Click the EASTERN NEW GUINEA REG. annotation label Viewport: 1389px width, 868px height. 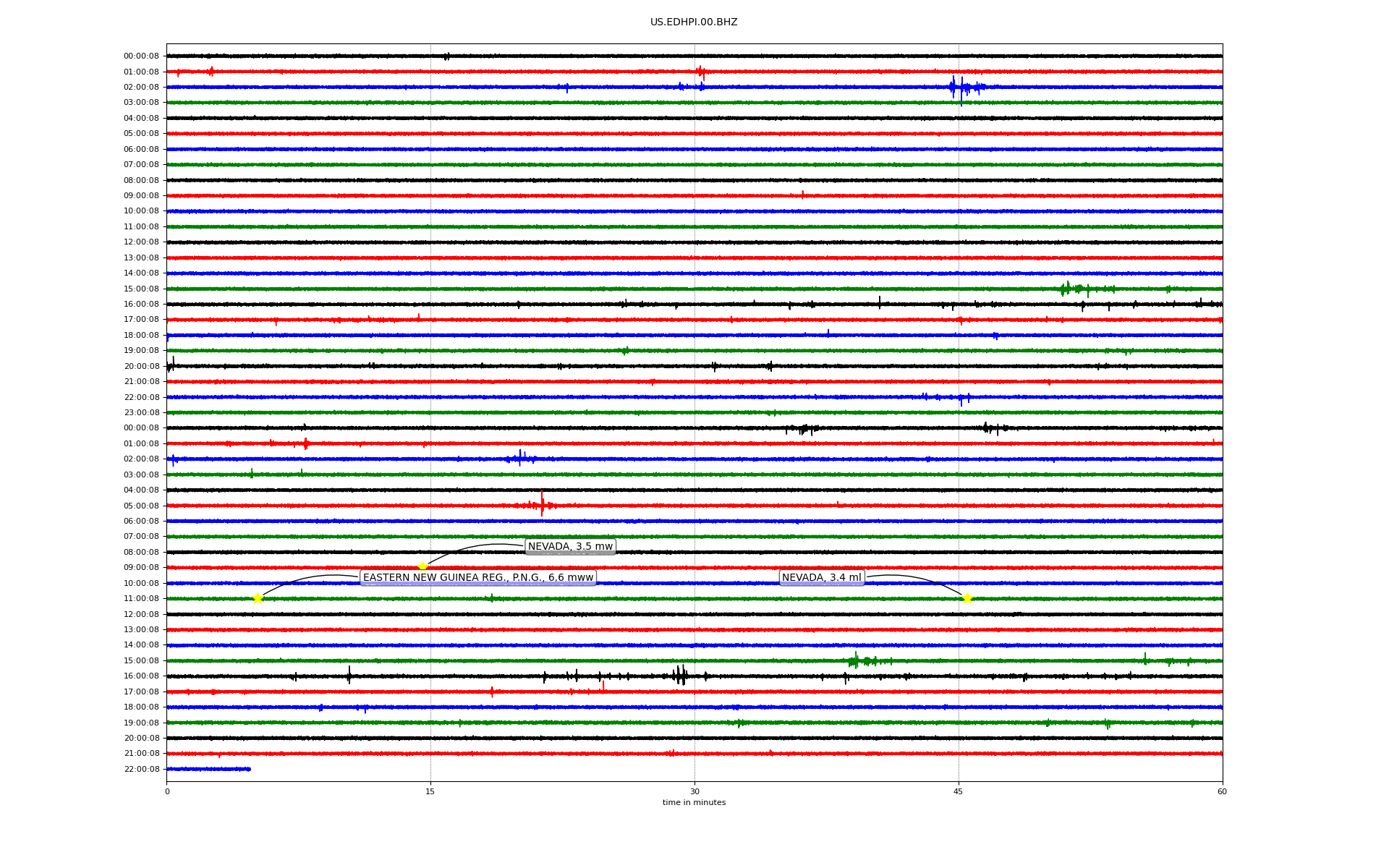pos(477,577)
